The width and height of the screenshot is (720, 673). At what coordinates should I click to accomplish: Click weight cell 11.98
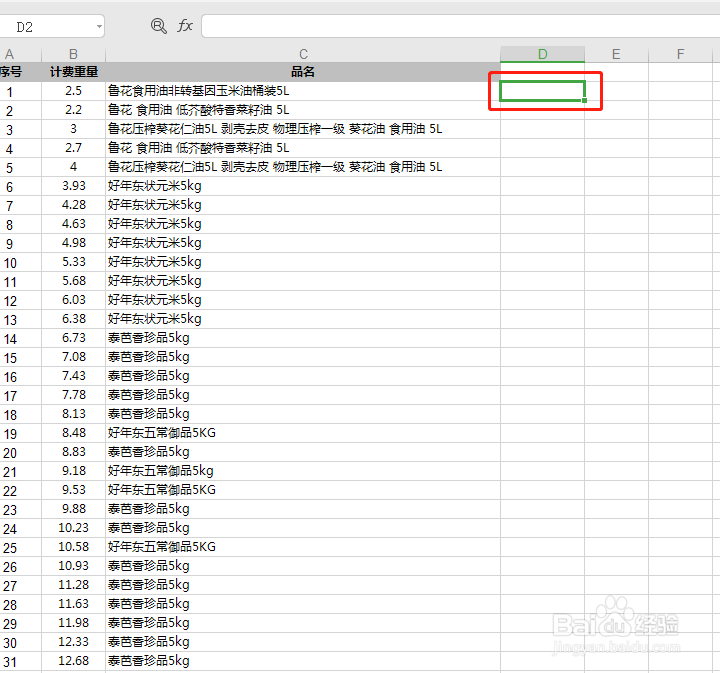pyautogui.click(x=73, y=623)
